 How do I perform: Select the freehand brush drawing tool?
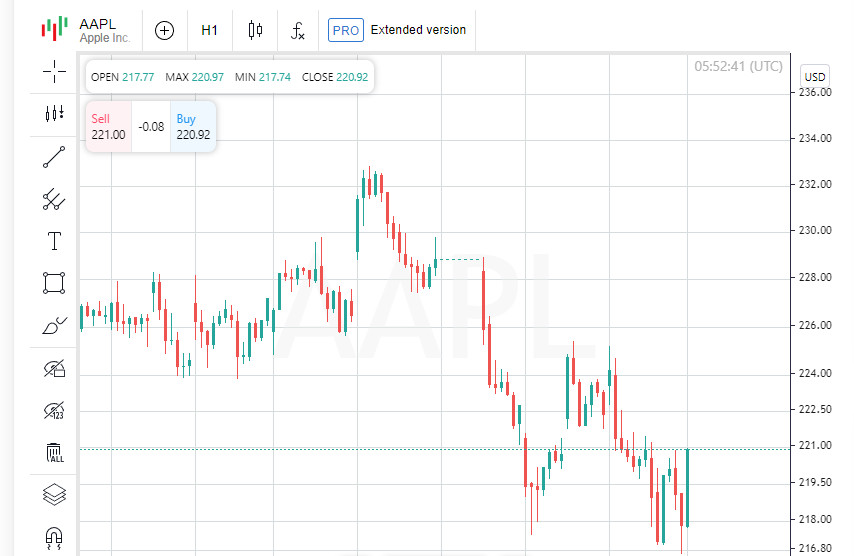pos(54,325)
